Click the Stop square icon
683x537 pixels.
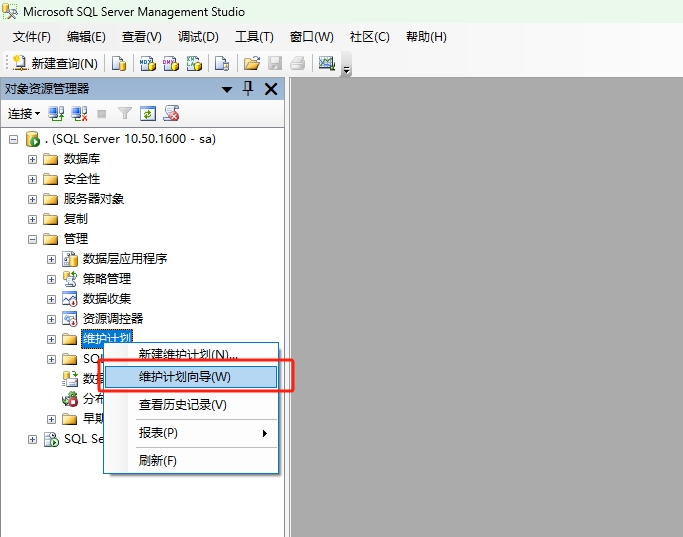click(102, 114)
